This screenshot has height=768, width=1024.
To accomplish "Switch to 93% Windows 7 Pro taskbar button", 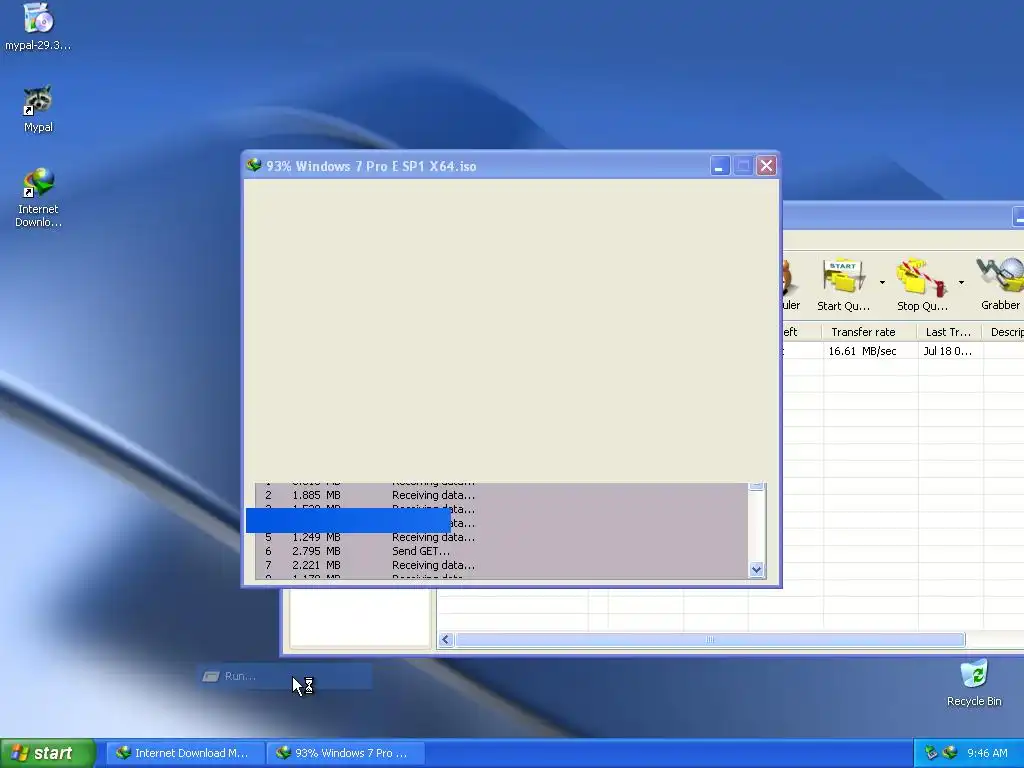I will click(347, 753).
